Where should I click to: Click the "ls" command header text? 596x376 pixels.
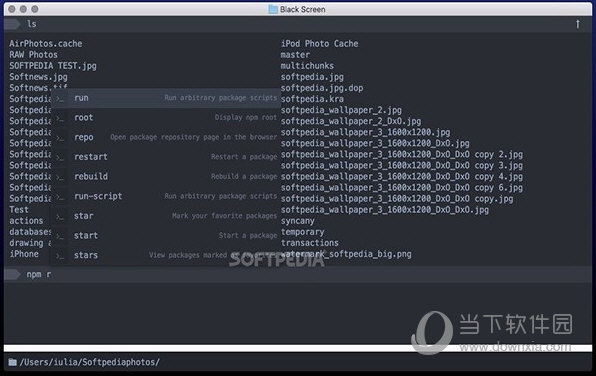click(32, 24)
